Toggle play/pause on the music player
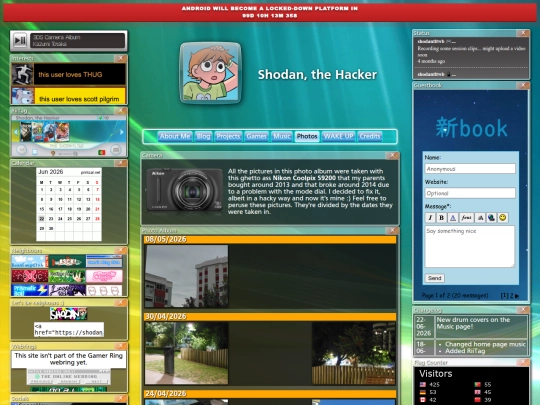This screenshot has height=405, width=540. click(20, 41)
